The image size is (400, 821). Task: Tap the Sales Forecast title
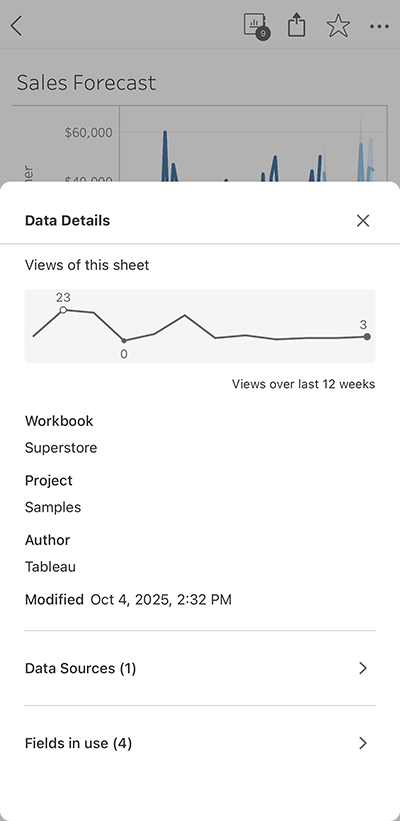pos(86,83)
